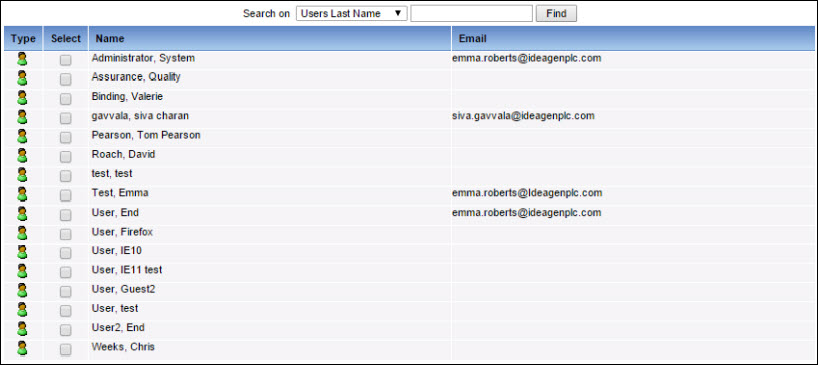Click user icon beside User, Firefox

point(22,233)
